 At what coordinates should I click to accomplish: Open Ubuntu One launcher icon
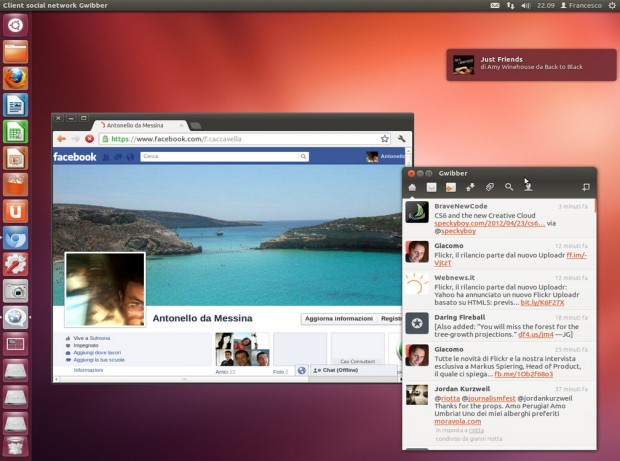(x=15, y=211)
